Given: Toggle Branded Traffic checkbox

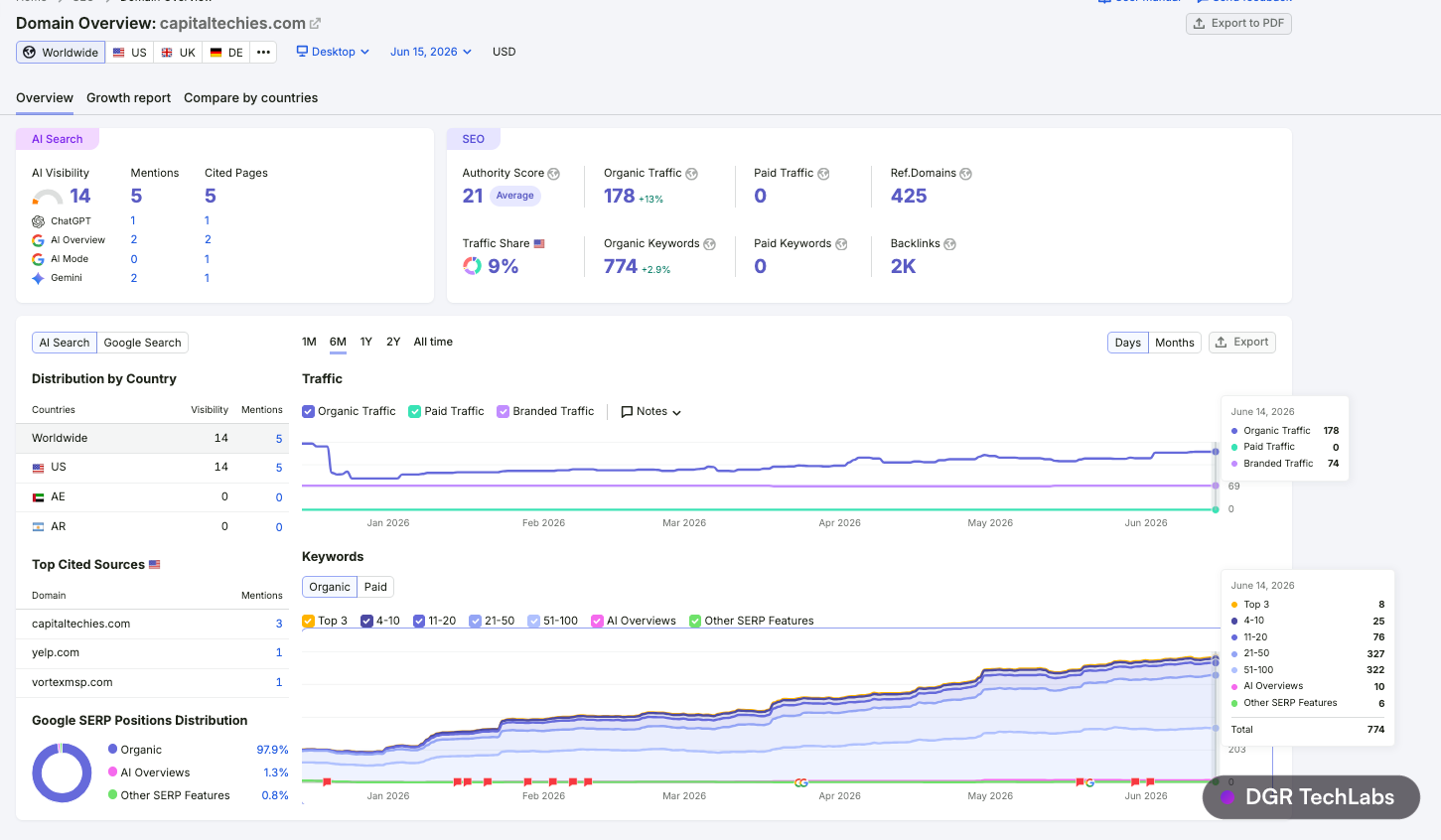Looking at the screenshot, I should [504, 411].
